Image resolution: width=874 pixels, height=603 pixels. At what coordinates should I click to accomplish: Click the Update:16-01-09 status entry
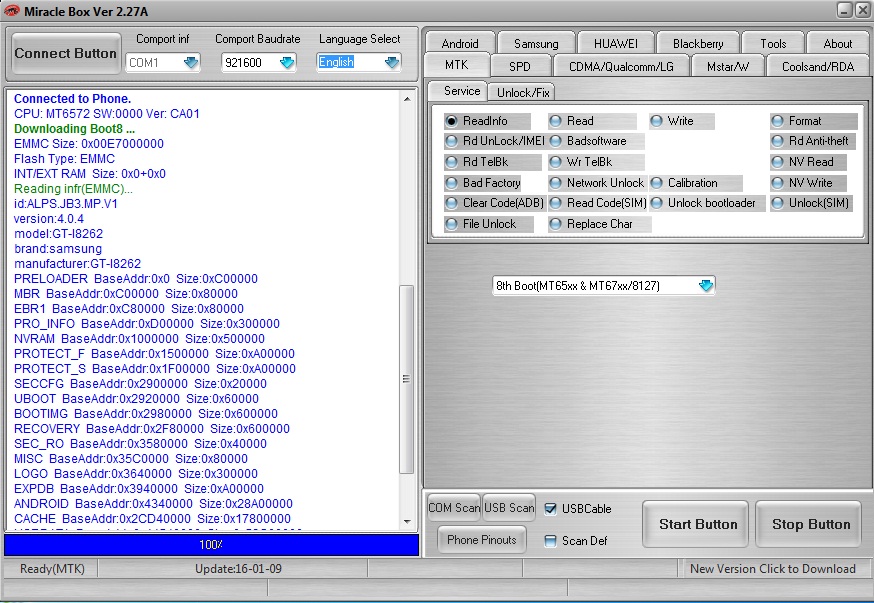click(238, 568)
